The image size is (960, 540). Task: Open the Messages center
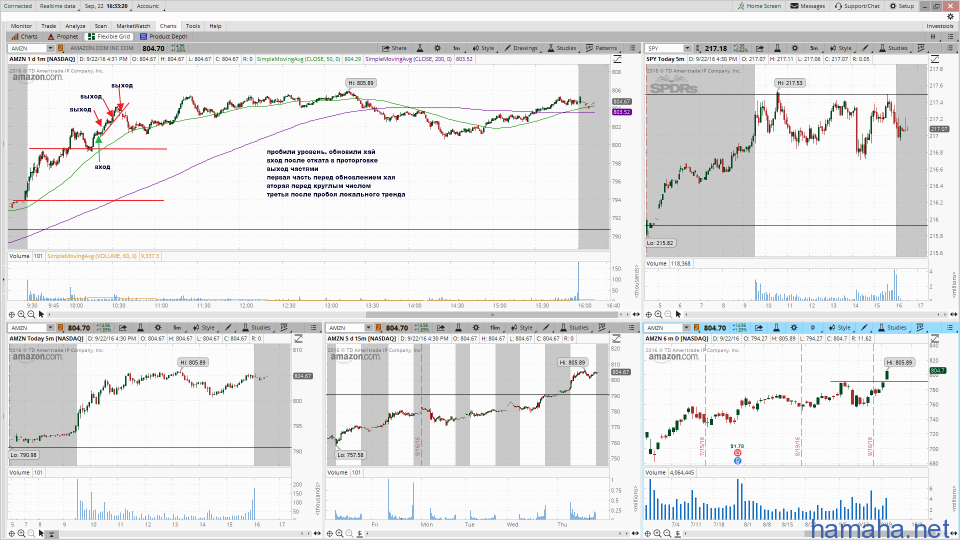pyautogui.click(x=808, y=6)
